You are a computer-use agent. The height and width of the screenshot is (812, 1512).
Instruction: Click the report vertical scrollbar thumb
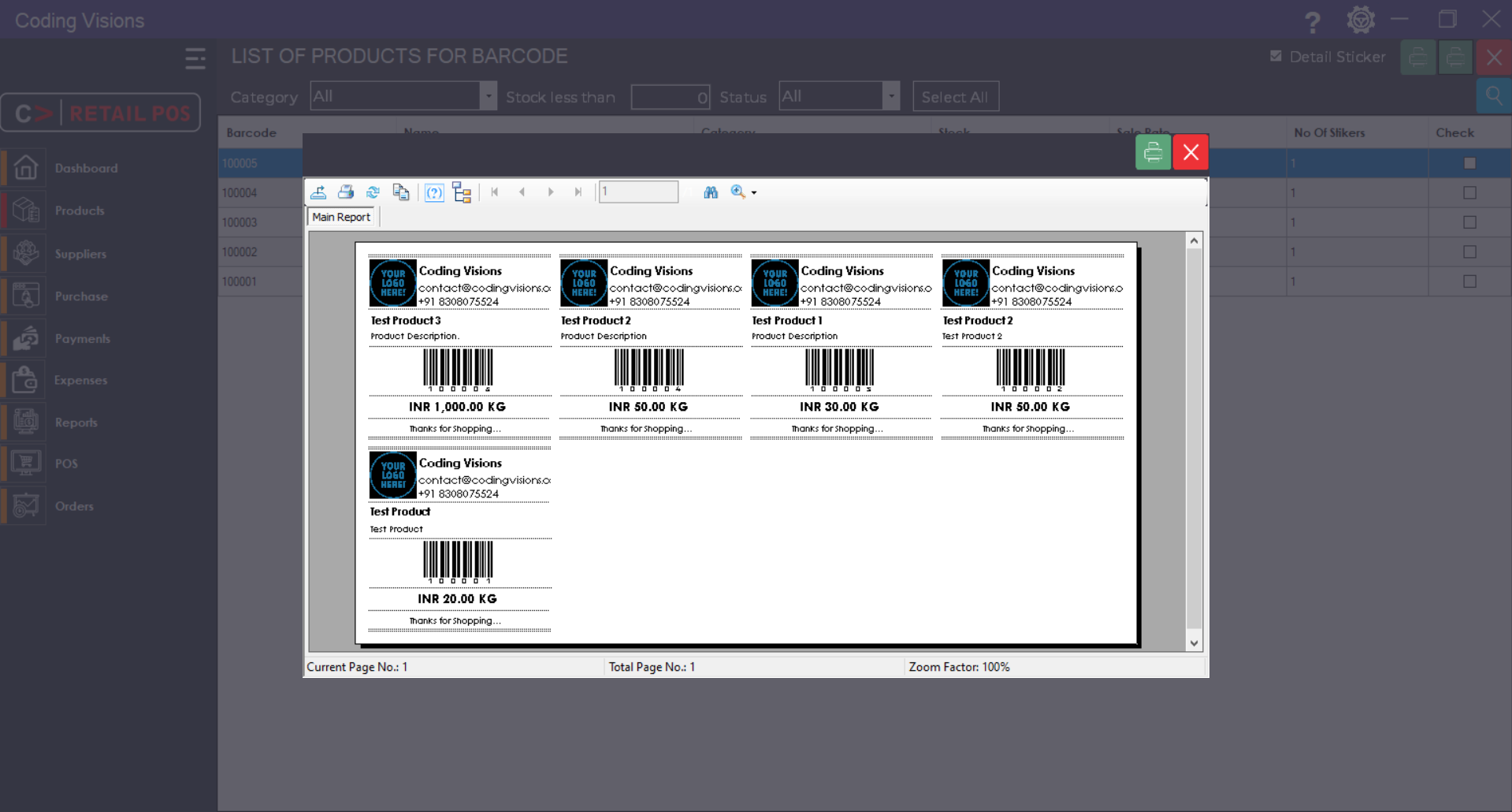point(1194,439)
